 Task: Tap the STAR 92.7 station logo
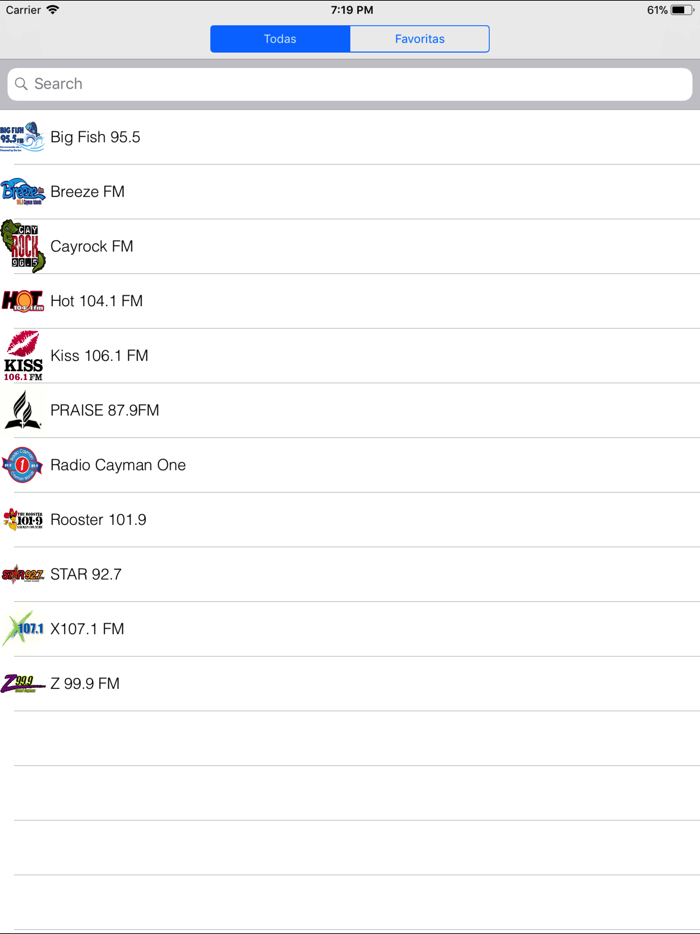click(x=22, y=574)
